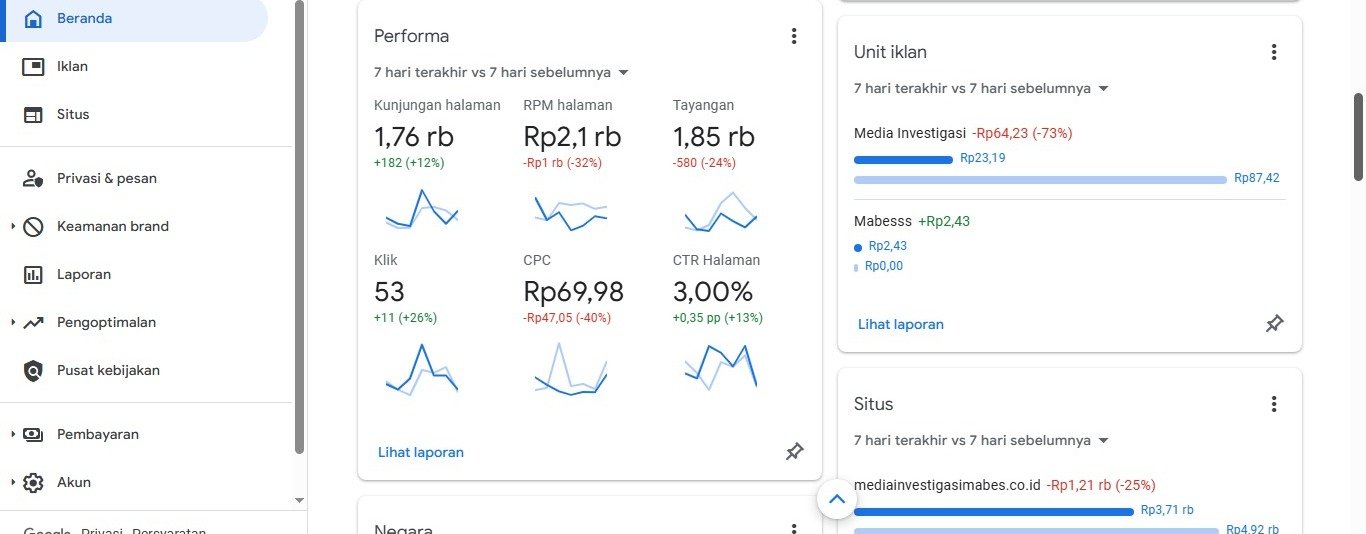This screenshot has width=1366, height=534.
Task: Open Pusat kebijakan shield icon
Action: [33, 371]
